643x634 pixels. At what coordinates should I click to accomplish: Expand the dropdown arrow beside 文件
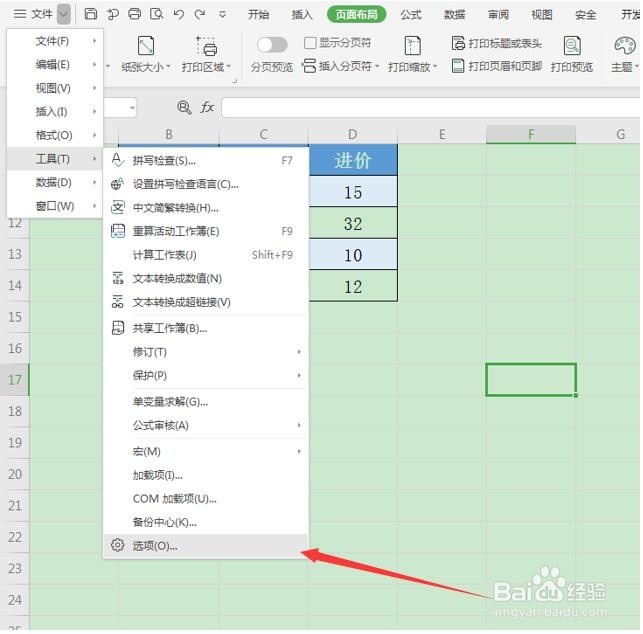[x=64, y=14]
